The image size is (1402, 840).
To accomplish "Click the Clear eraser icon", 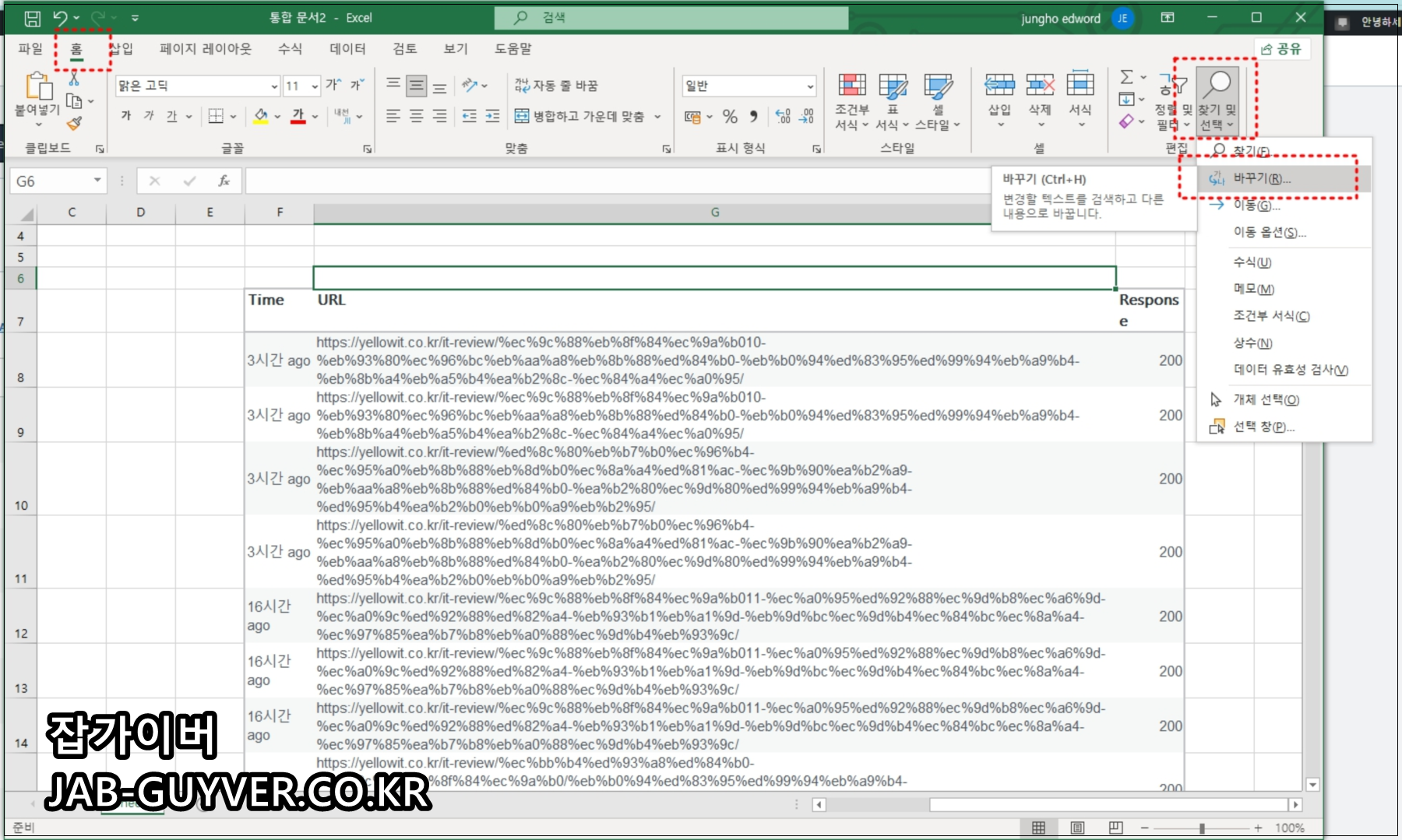I will pos(1126,121).
